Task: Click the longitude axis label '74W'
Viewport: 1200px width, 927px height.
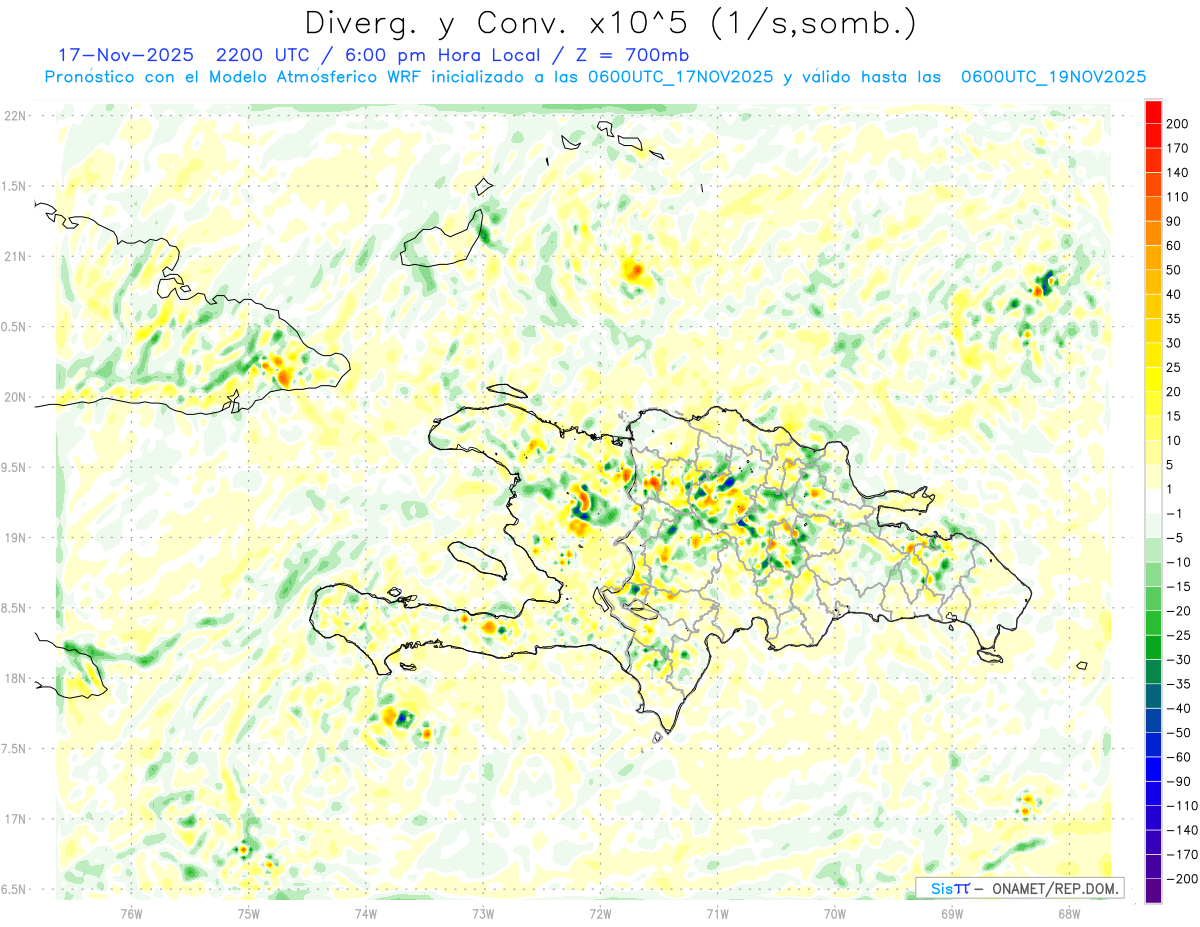Action: 366,913
